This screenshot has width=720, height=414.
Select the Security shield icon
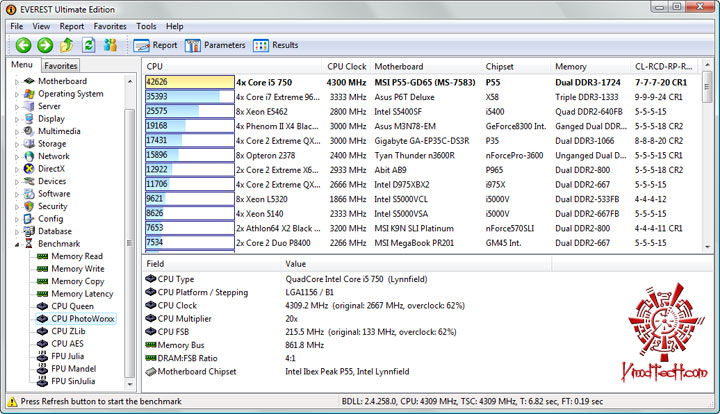pos(29,206)
